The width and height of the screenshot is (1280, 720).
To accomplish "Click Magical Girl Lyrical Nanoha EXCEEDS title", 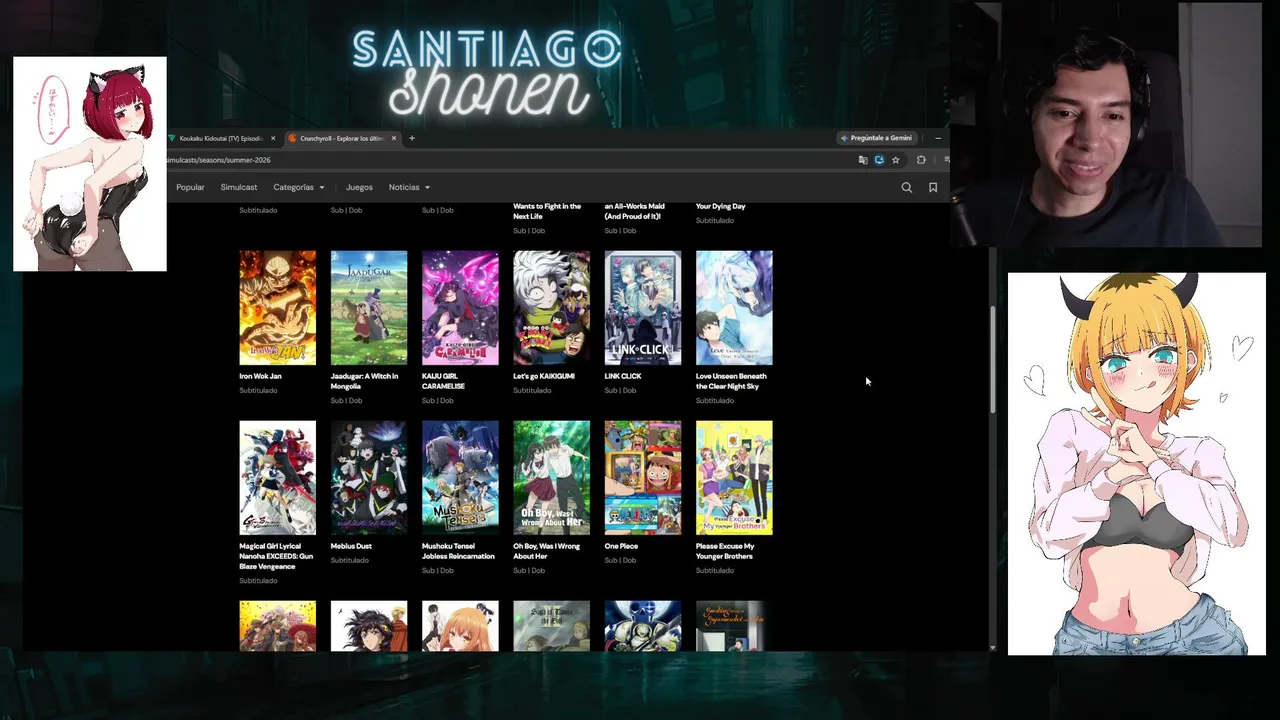I will (275, 556).
